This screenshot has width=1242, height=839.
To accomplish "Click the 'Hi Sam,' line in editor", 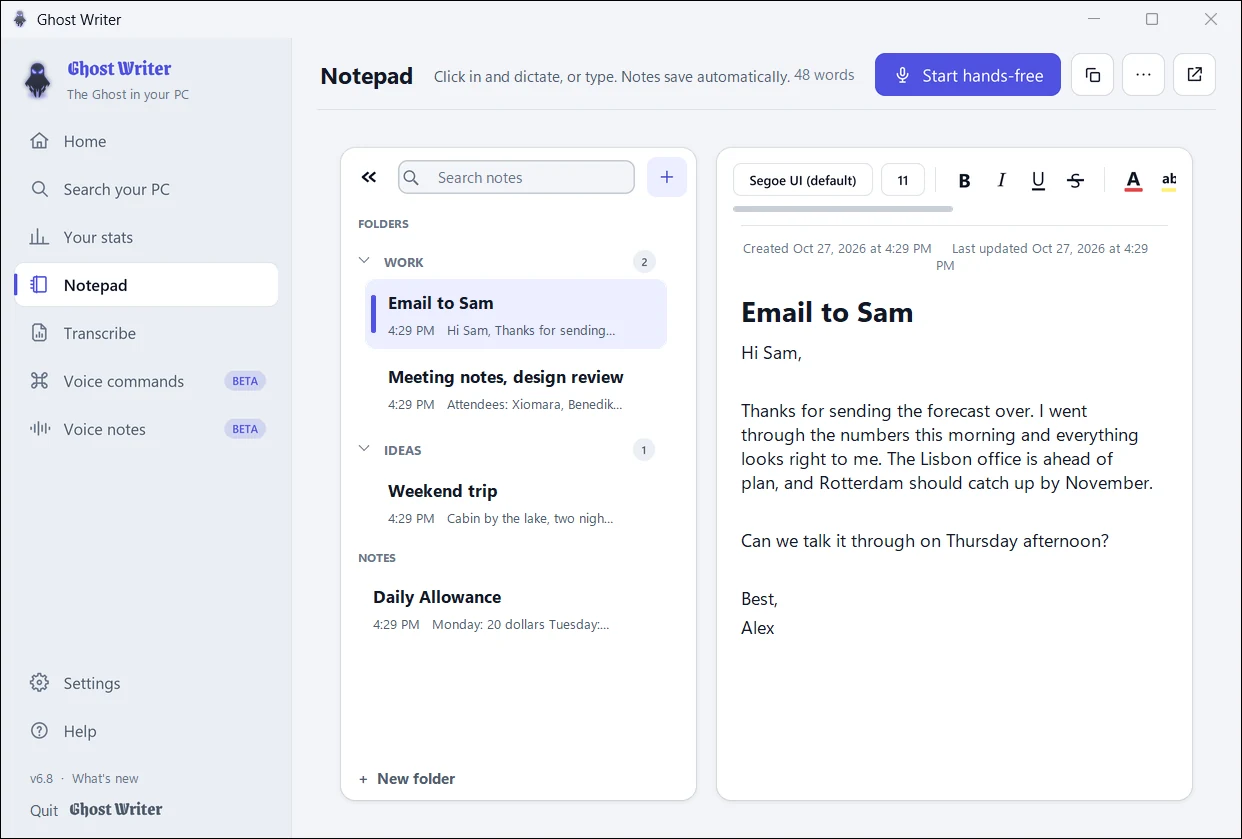I will coord(771,352).
